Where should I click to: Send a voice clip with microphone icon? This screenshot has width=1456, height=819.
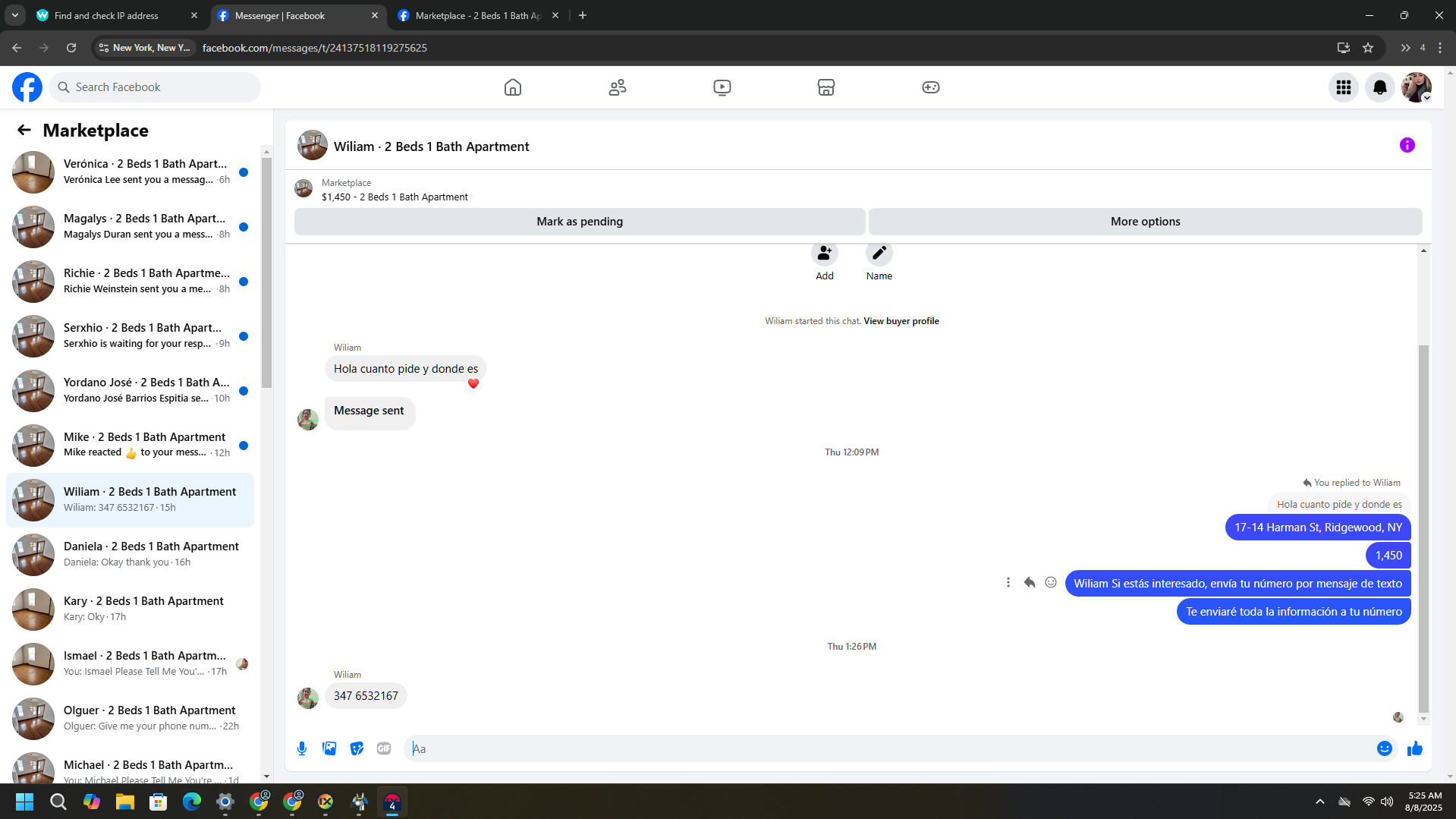click(302, 748)
